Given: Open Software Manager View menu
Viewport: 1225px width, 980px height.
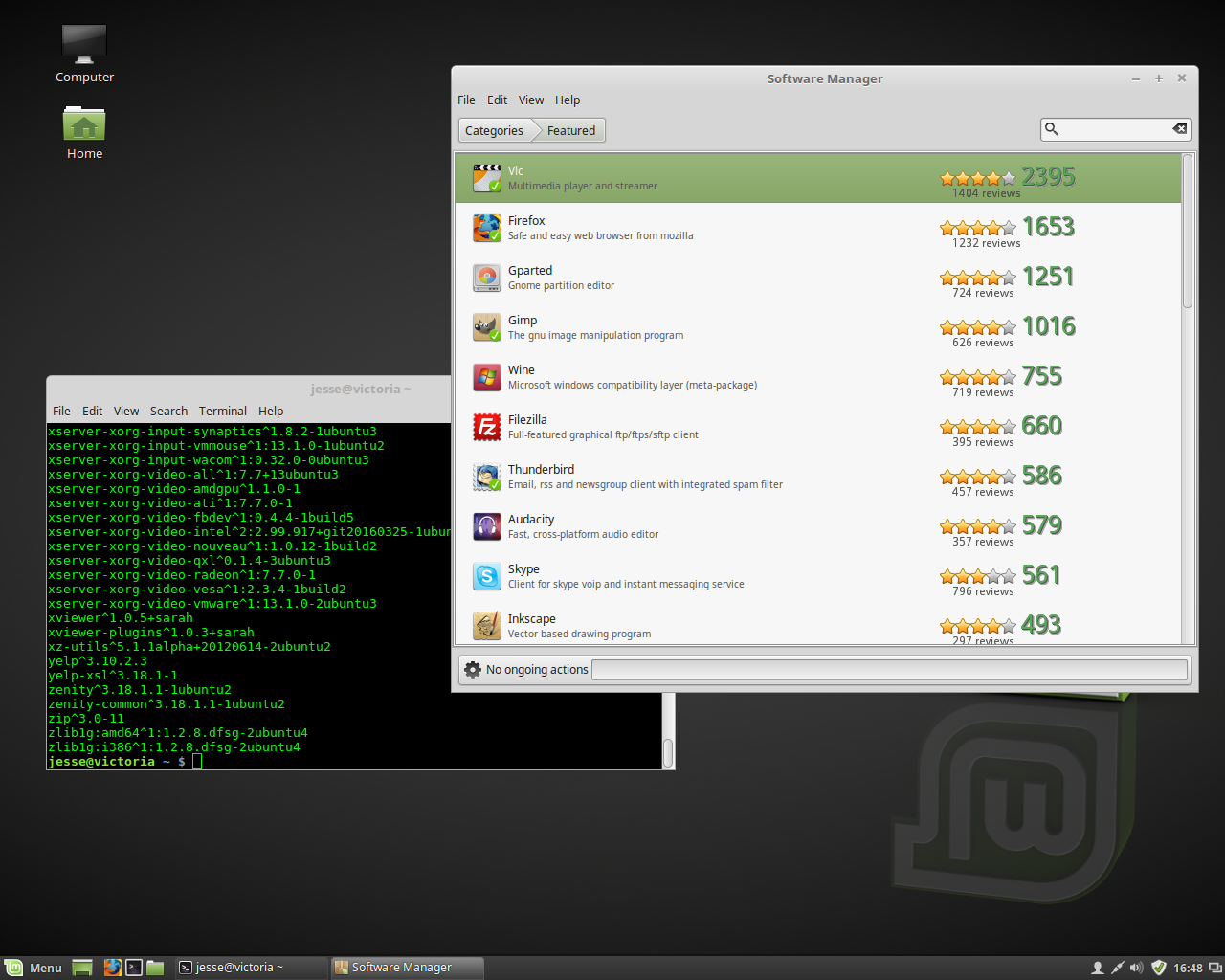Looking at the screenshot, I should [x=531, y=100].
